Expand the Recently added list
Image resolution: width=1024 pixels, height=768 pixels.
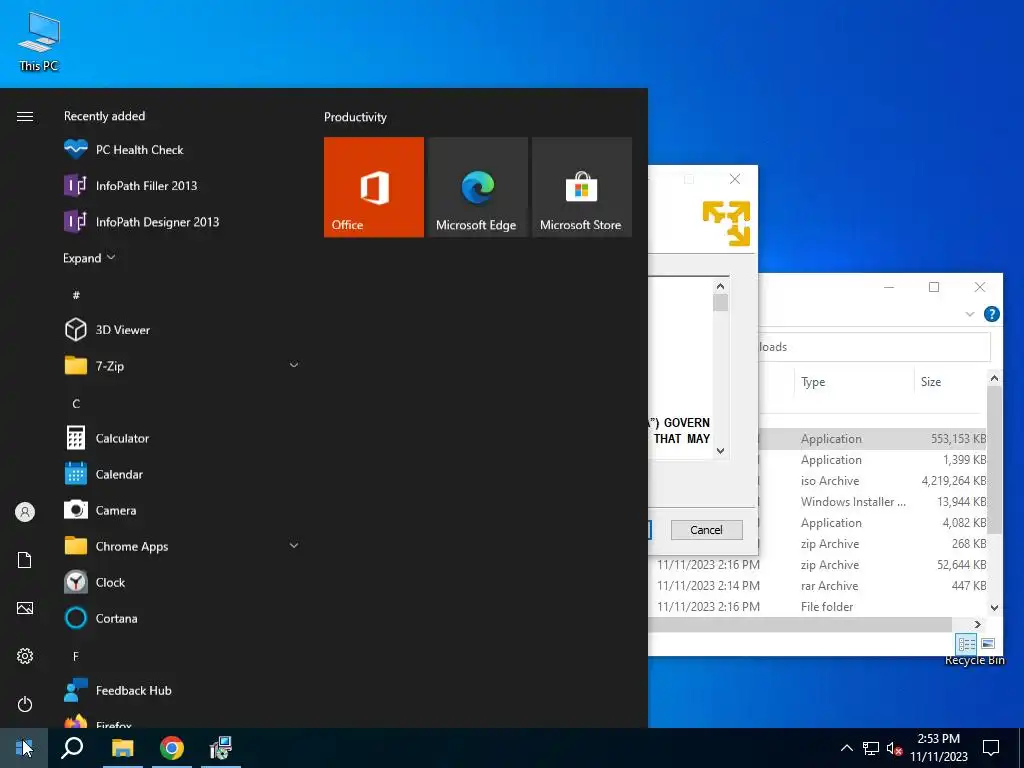click(89, 258)
